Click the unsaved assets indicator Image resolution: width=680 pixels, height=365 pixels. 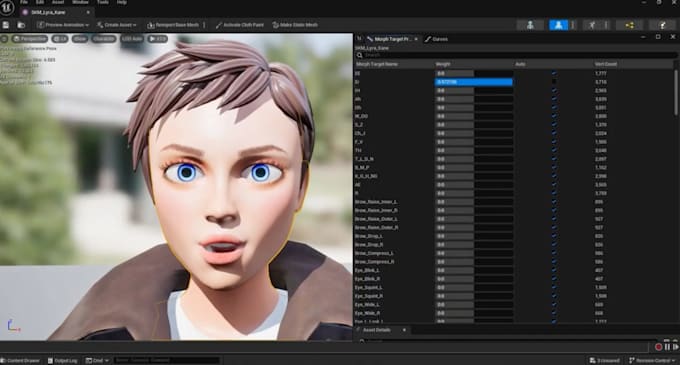pyautogui.click(x=604, y=360)
